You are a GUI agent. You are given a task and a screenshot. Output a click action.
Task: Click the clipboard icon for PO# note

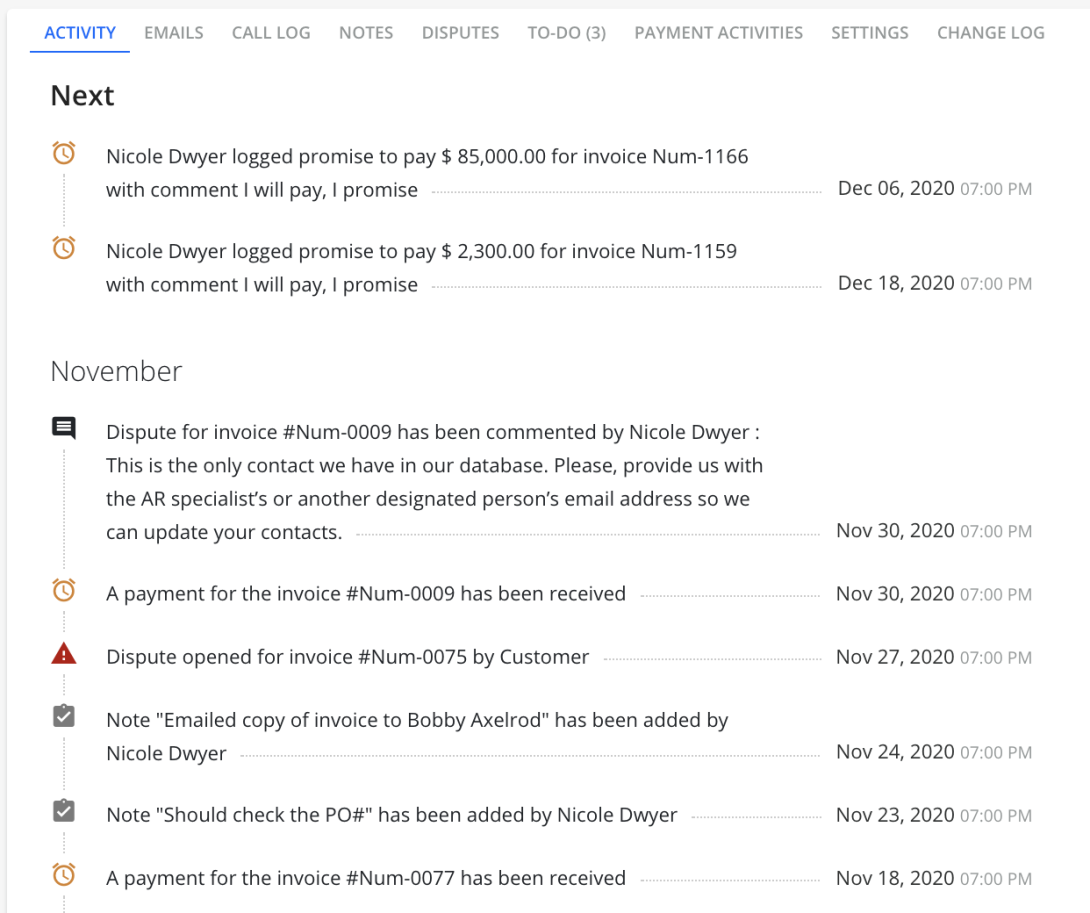(x=64, y=811)
